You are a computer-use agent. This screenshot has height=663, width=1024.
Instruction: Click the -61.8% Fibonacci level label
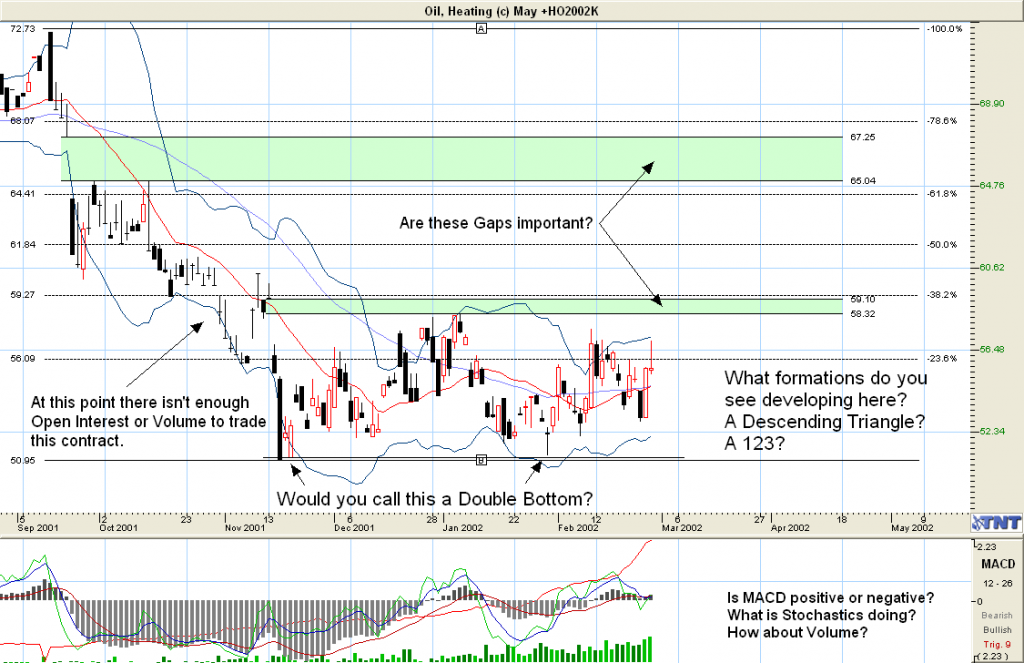point(943,193)
